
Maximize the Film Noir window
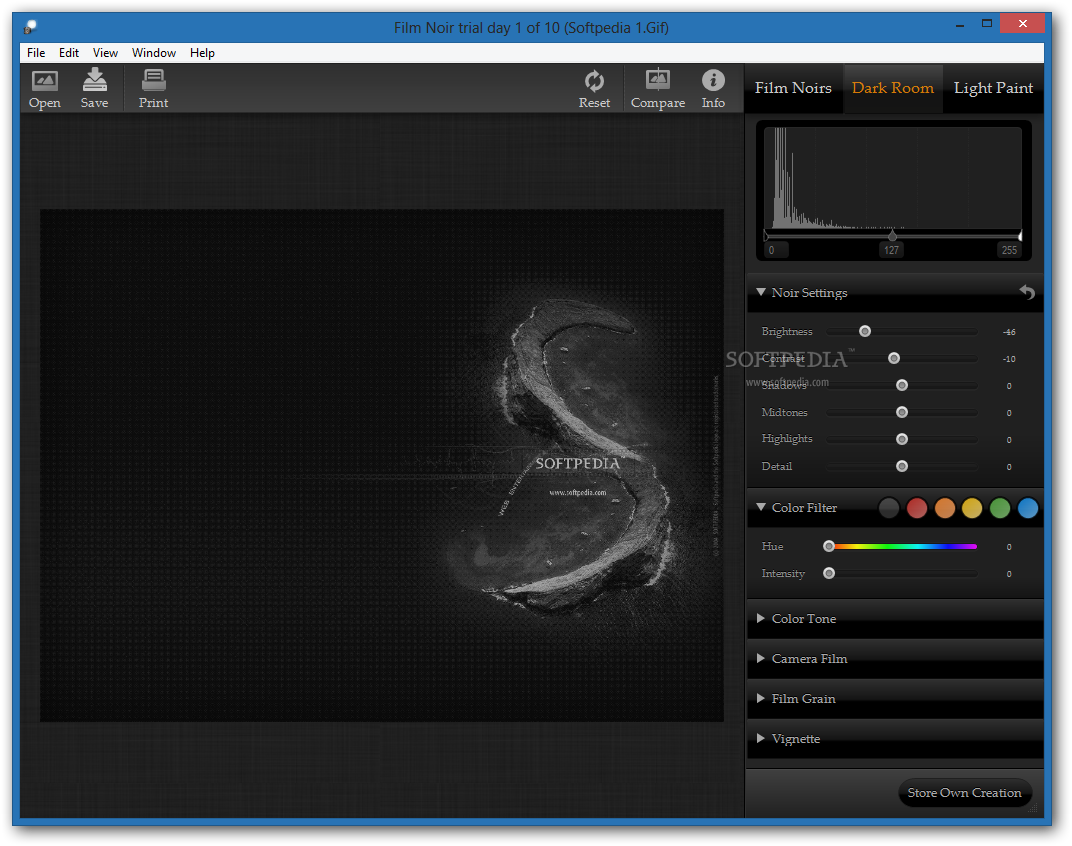coord(987,24)
